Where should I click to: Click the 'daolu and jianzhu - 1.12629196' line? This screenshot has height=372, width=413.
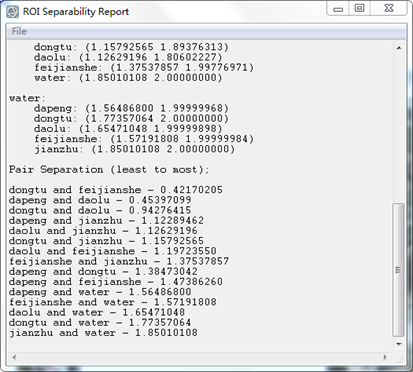[x=103, y=231]
